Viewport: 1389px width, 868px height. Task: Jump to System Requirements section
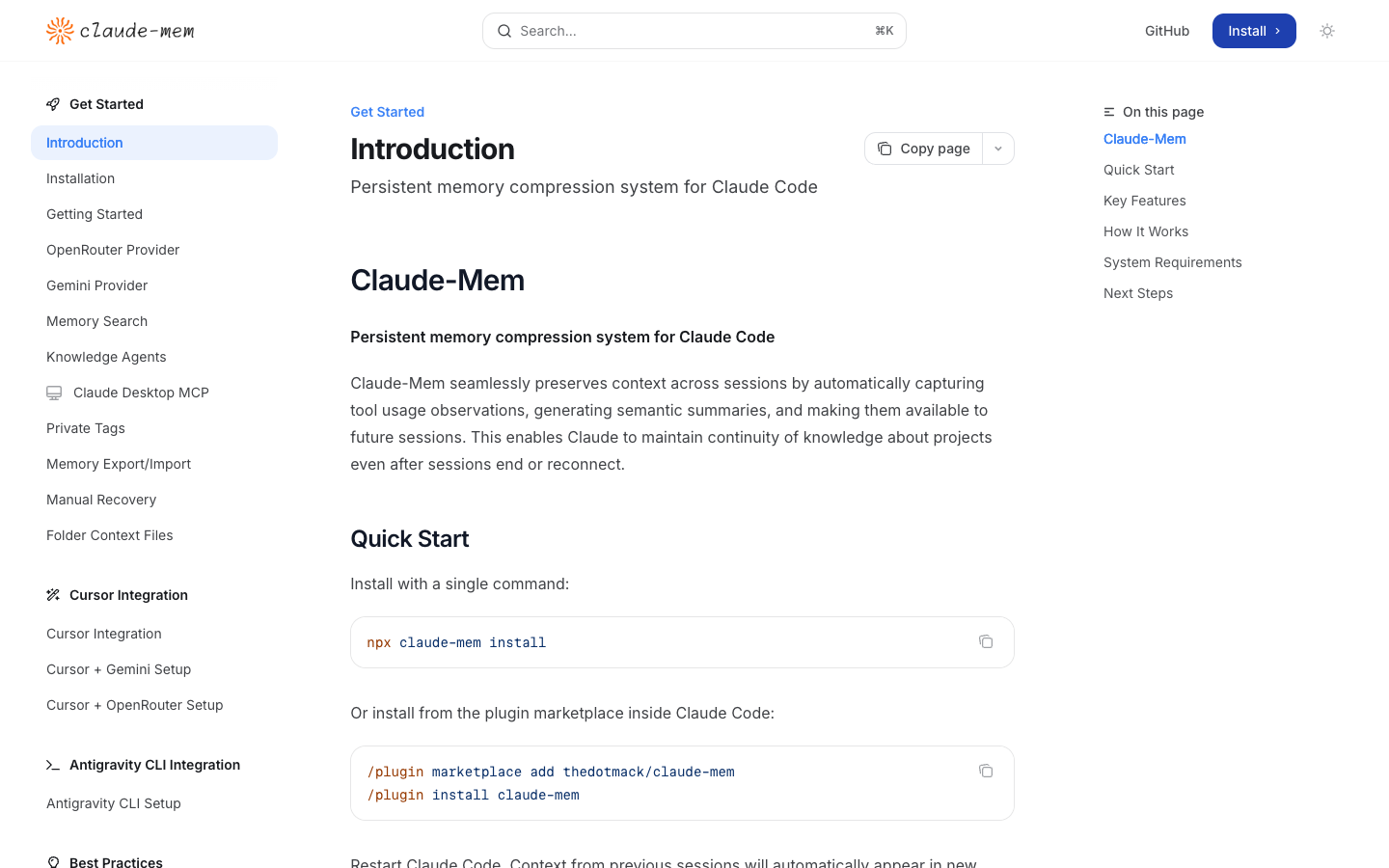[1173, 262]
